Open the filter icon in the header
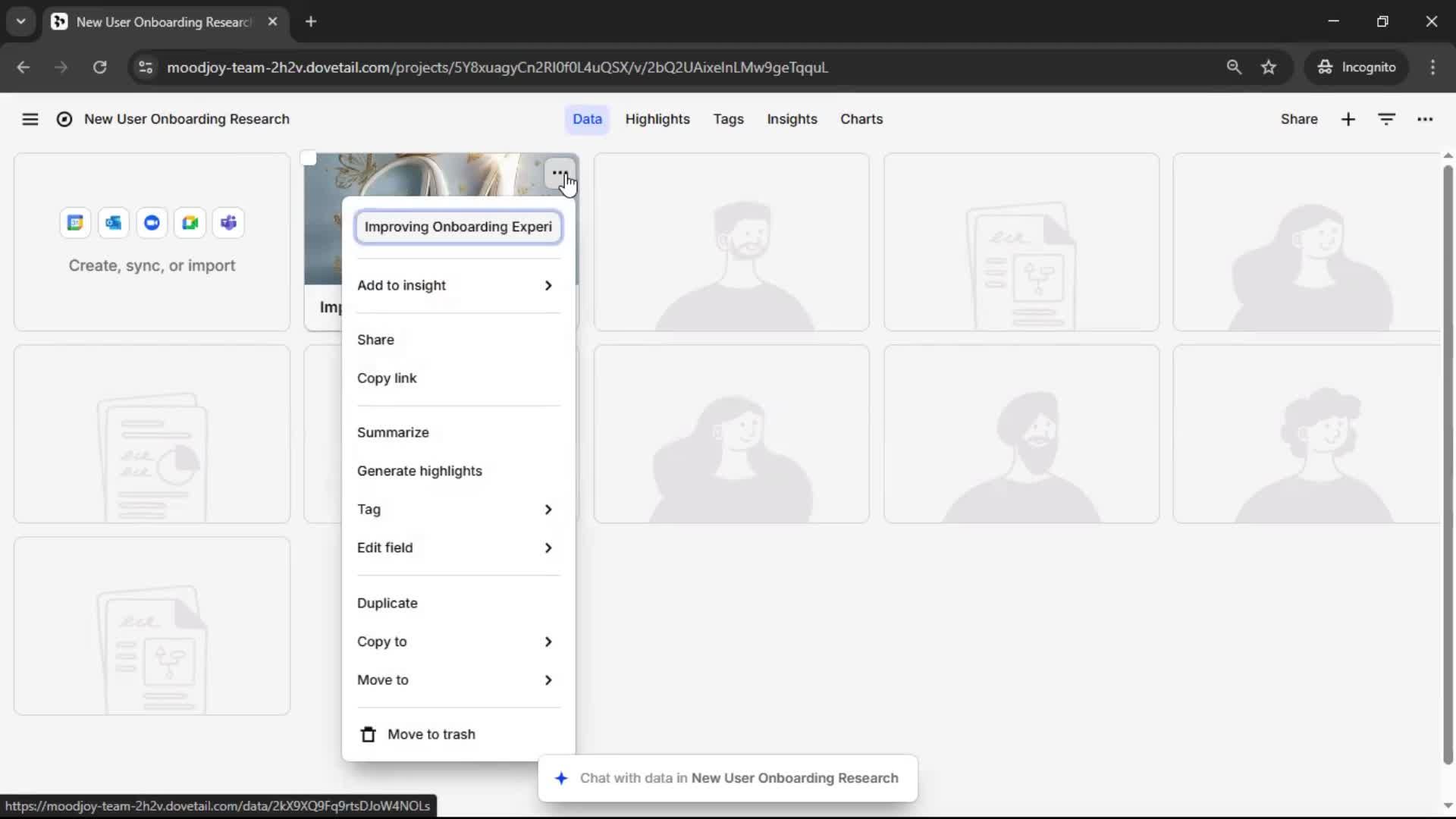The image size is (1456, 819). (1386, 119)
